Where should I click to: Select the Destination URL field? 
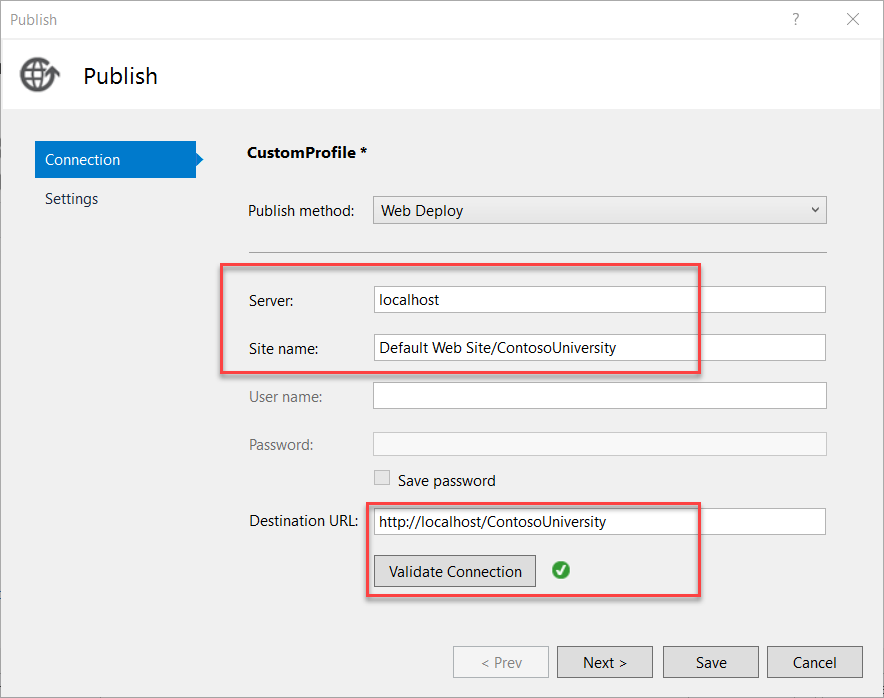pyautogui.click(x=535, y=521)
